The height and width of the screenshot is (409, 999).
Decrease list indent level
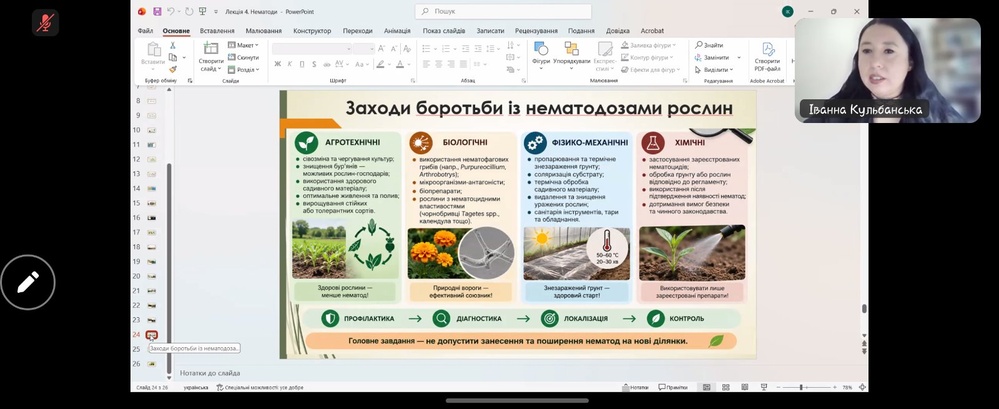[x=465, y=48]
